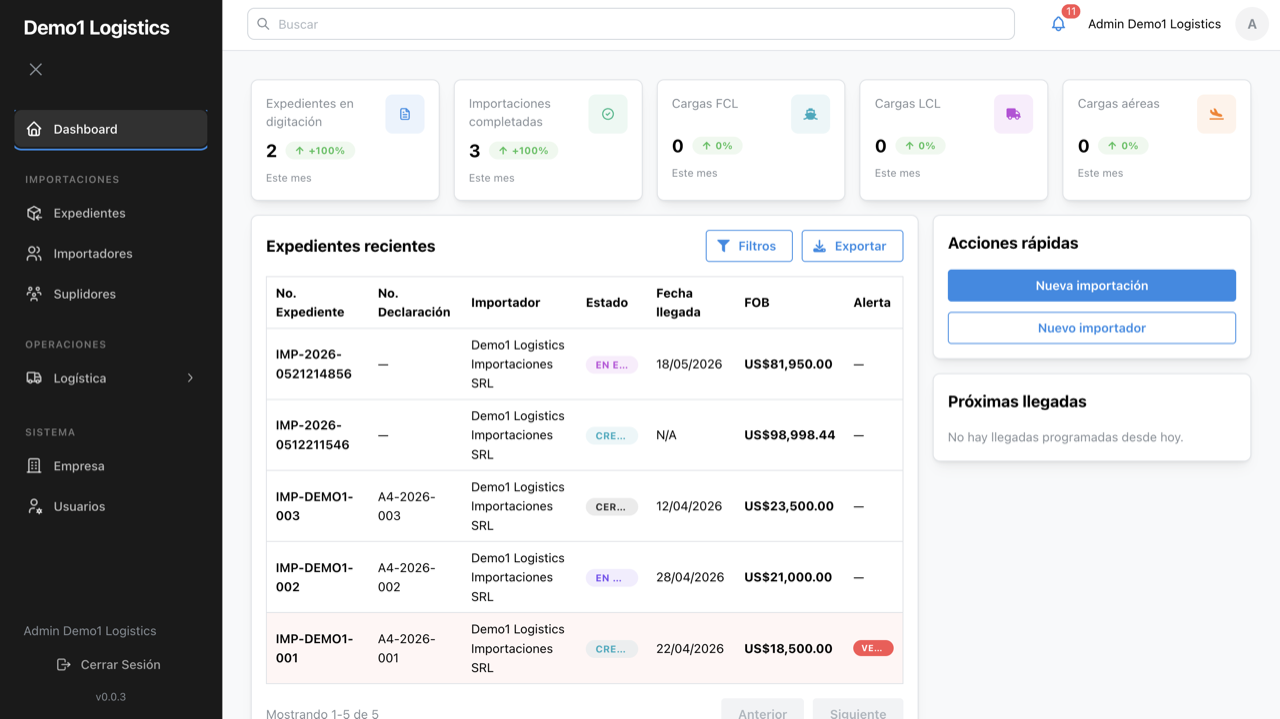
Task: Click the Estado column header
Action: pyautogui.click(x=607, y=302)
